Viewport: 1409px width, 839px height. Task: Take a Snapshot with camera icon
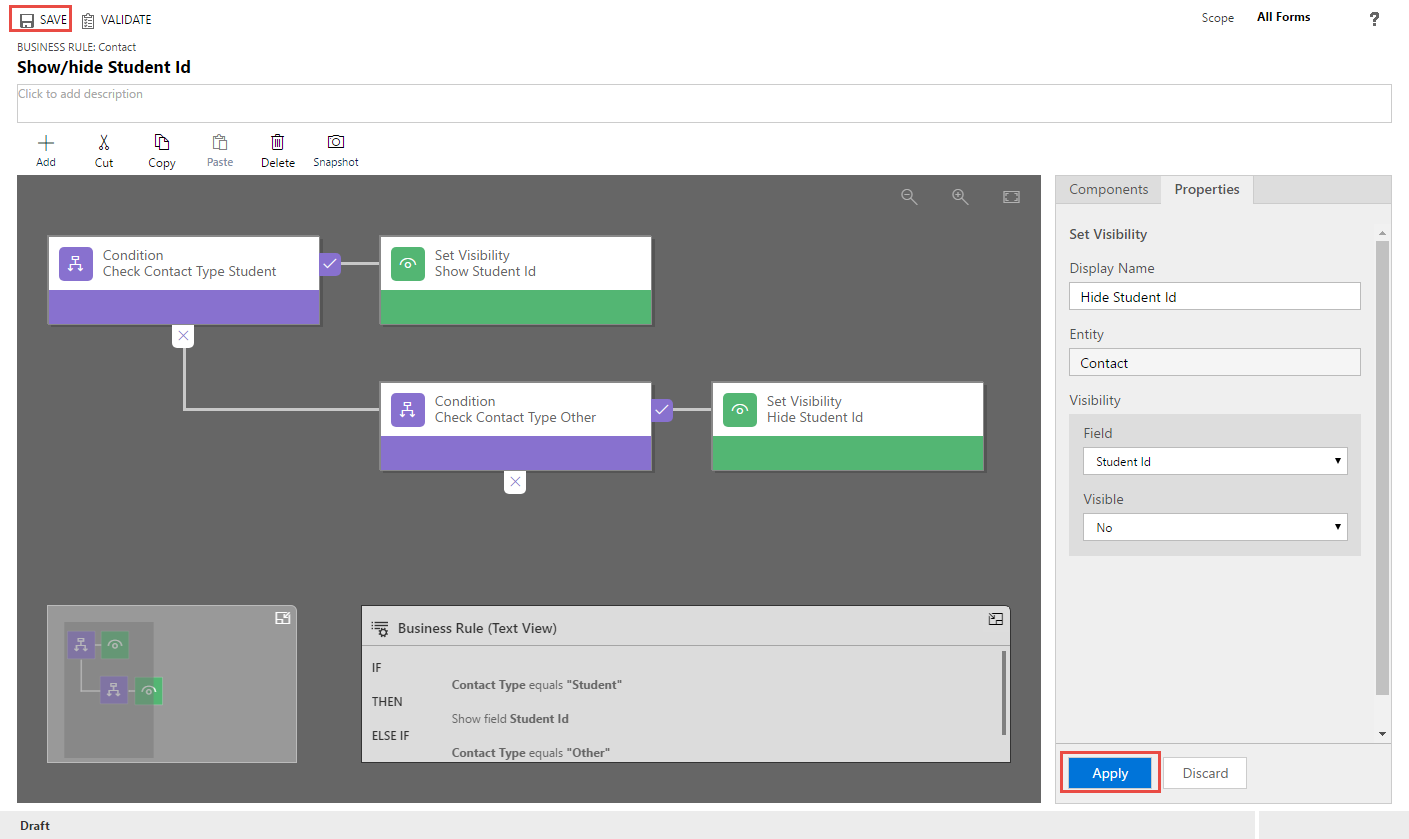tap(336, 142)
